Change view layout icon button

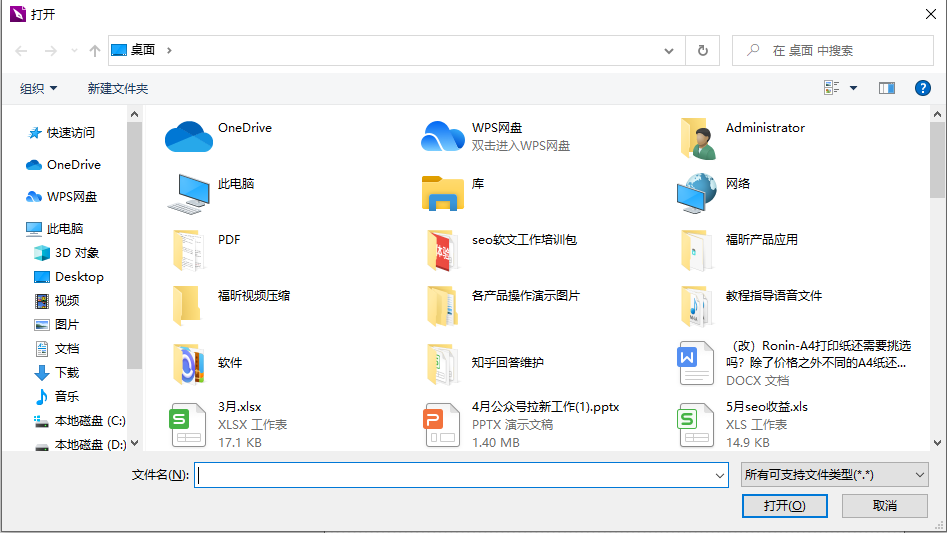tap(832, 88)
